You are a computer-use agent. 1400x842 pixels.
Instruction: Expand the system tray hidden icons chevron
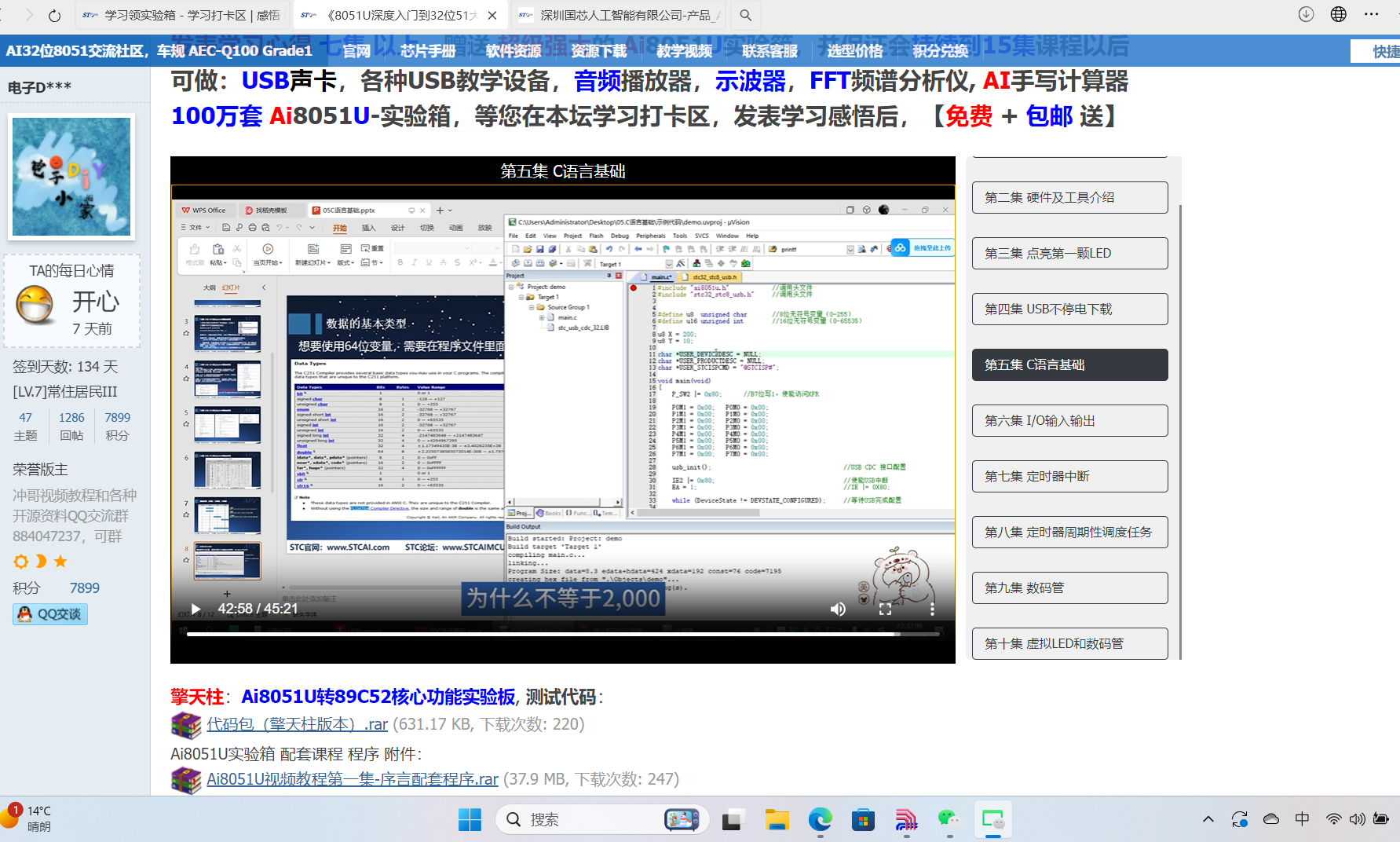click(1208, 819)
